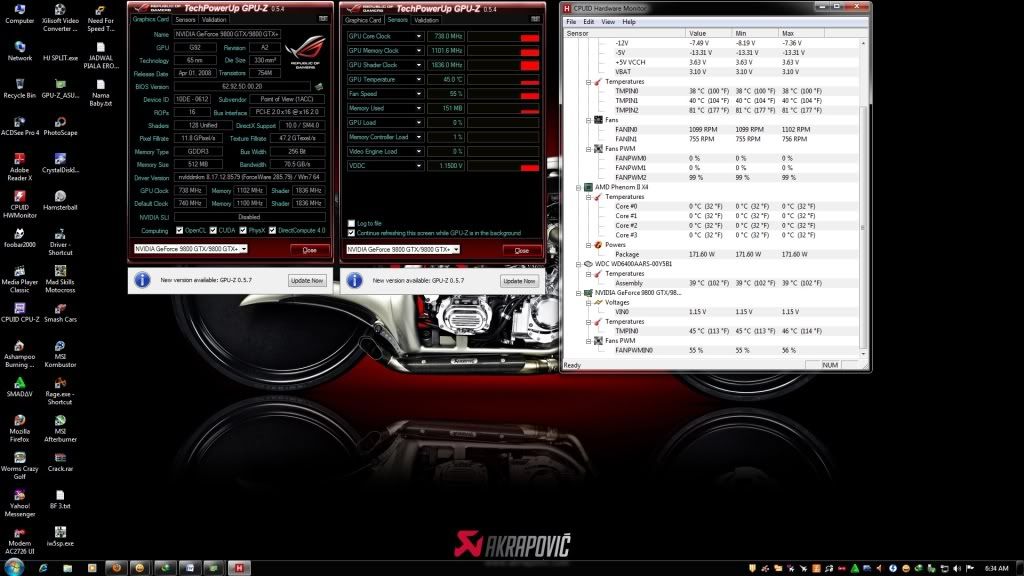This screenshot has height=576, width=1024.
Task: Open the Ashampoo Burning desktop shortcut
Action: click(20, 353)
